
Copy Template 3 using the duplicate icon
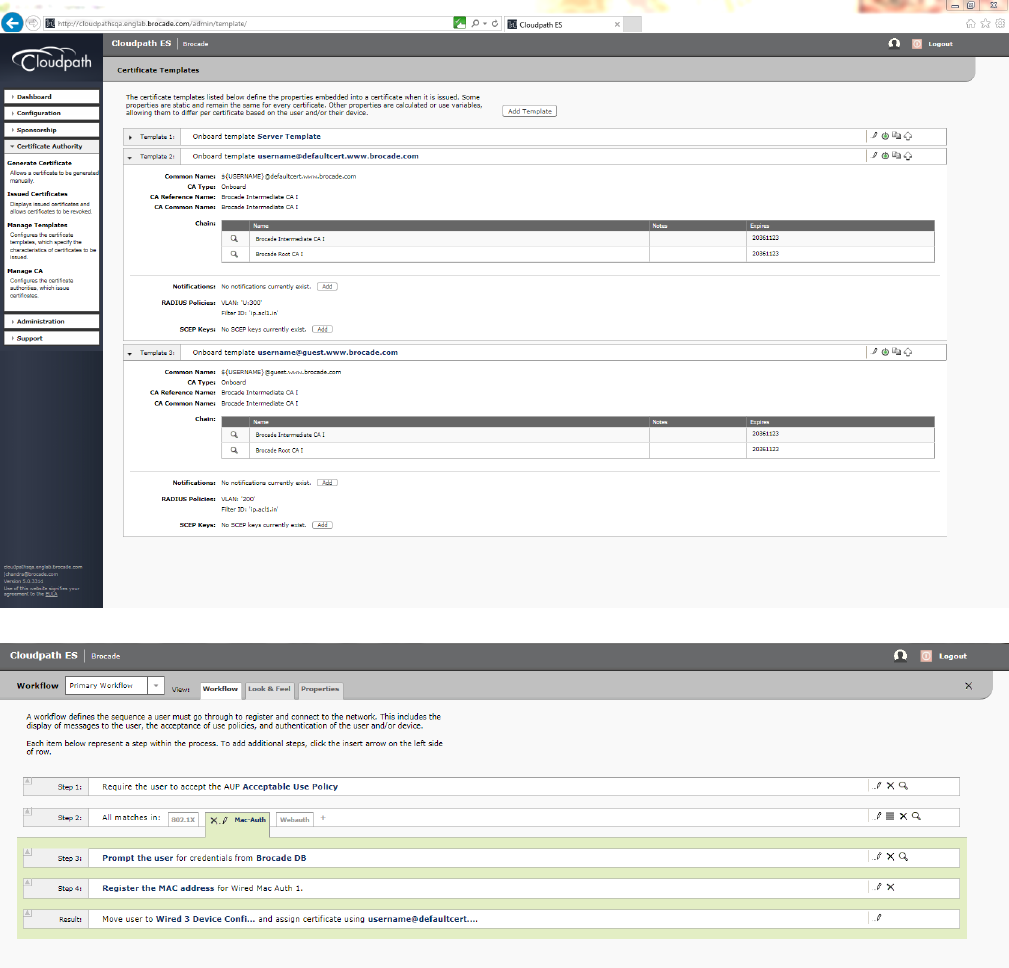point(896,351)
